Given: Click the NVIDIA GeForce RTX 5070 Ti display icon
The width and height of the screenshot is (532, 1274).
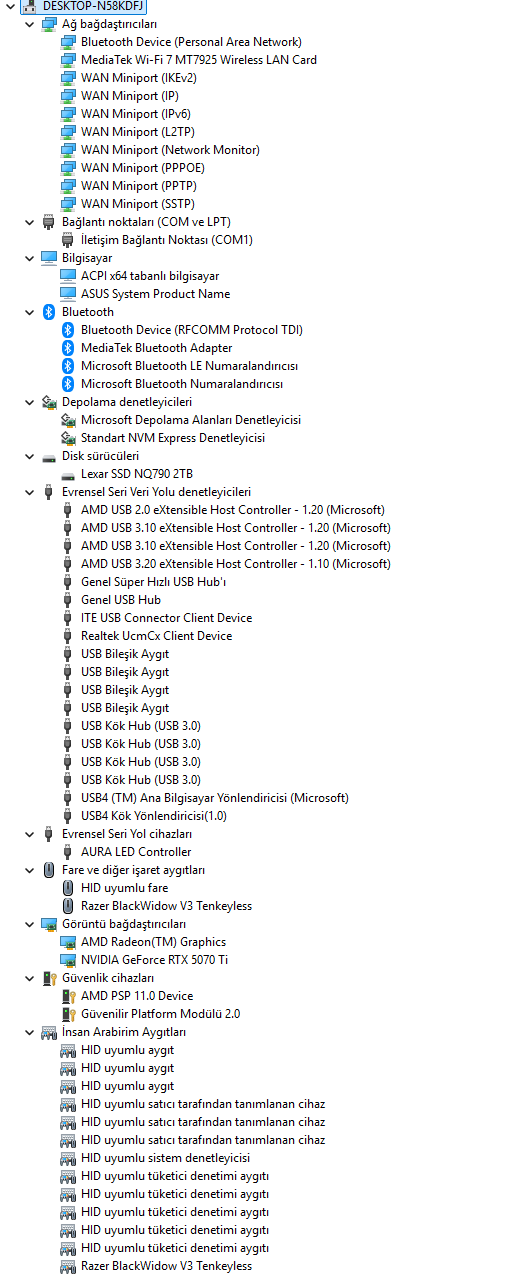Looking at the screenshot, I should (x=68, y=960).
